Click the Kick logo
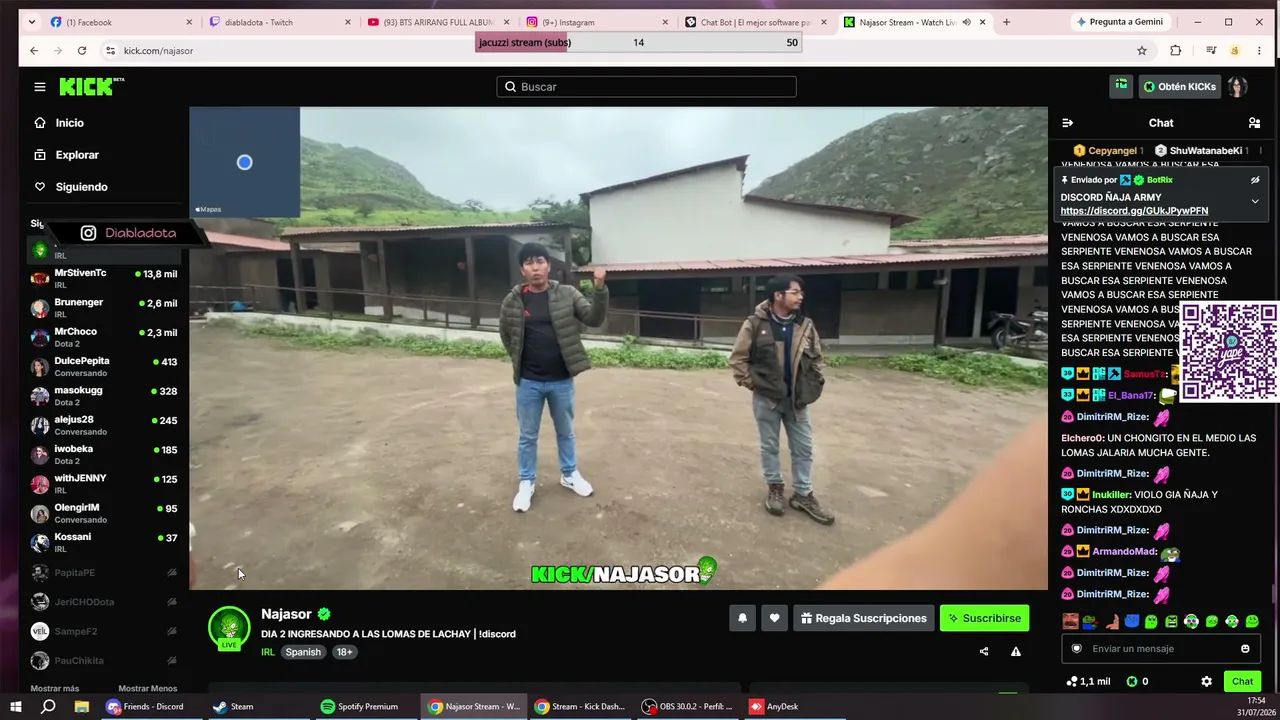The height and width of the screenshot is (720, 1280). point(91,87)
